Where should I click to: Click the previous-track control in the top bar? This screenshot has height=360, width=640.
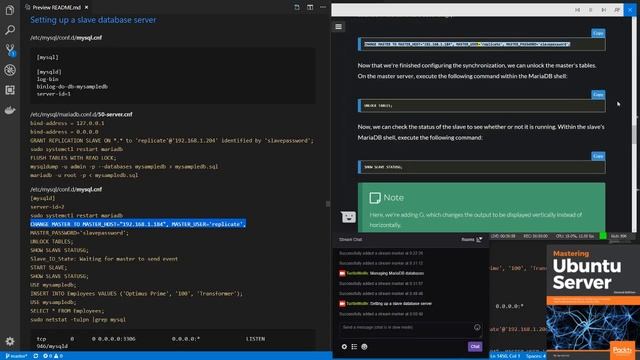577,10
